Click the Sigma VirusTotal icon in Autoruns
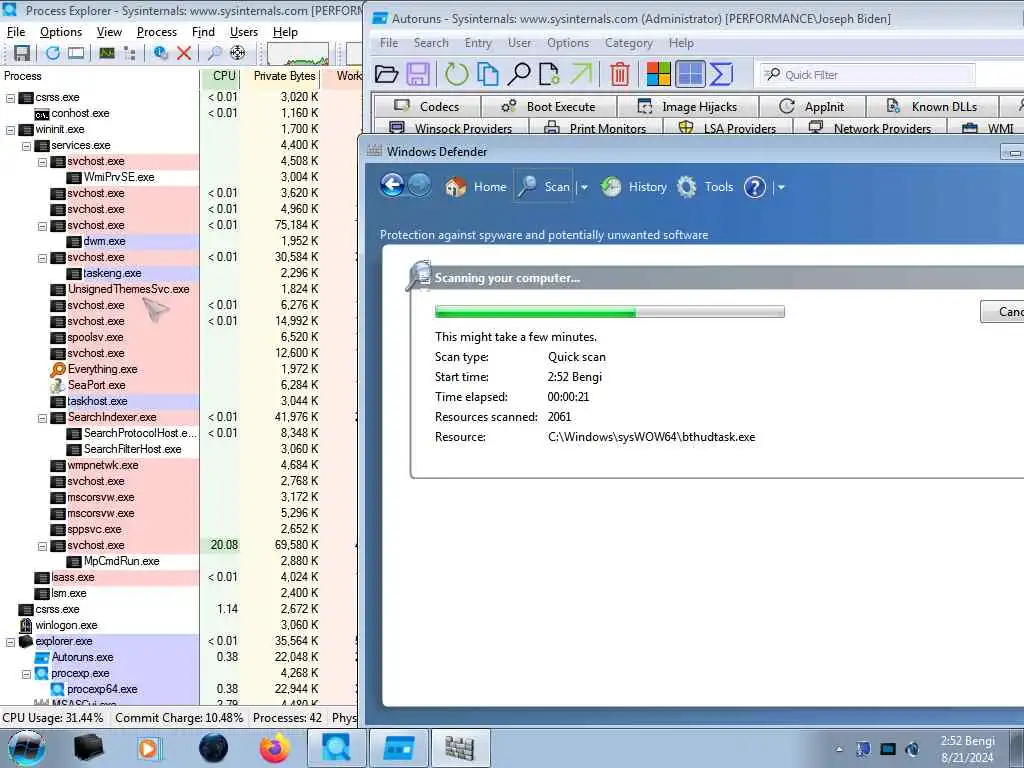The height and width of the screenshot is (768, 1024). click(721, 74)
